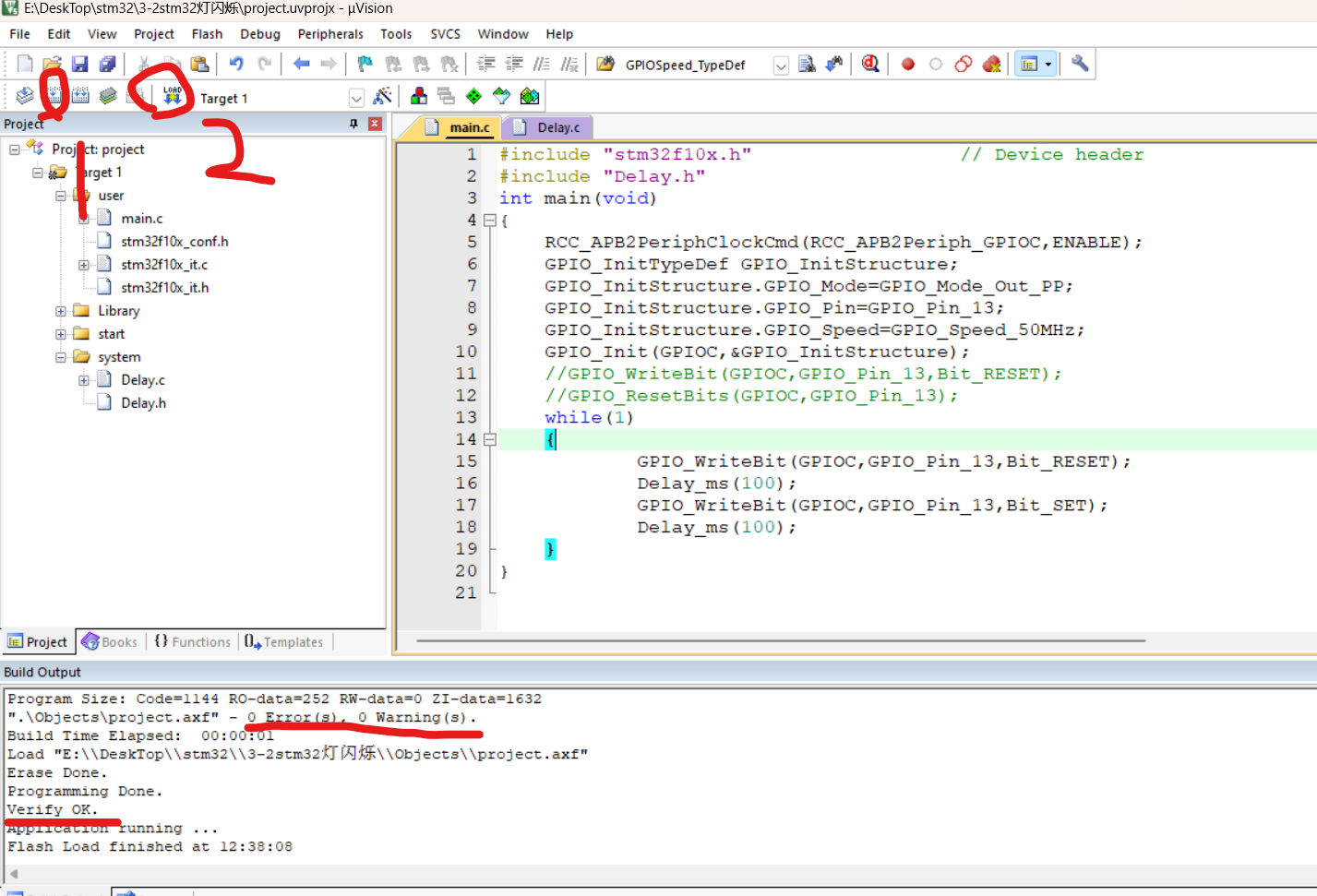Click Select Software Packs funnel icon

click(x=501, y=96)
